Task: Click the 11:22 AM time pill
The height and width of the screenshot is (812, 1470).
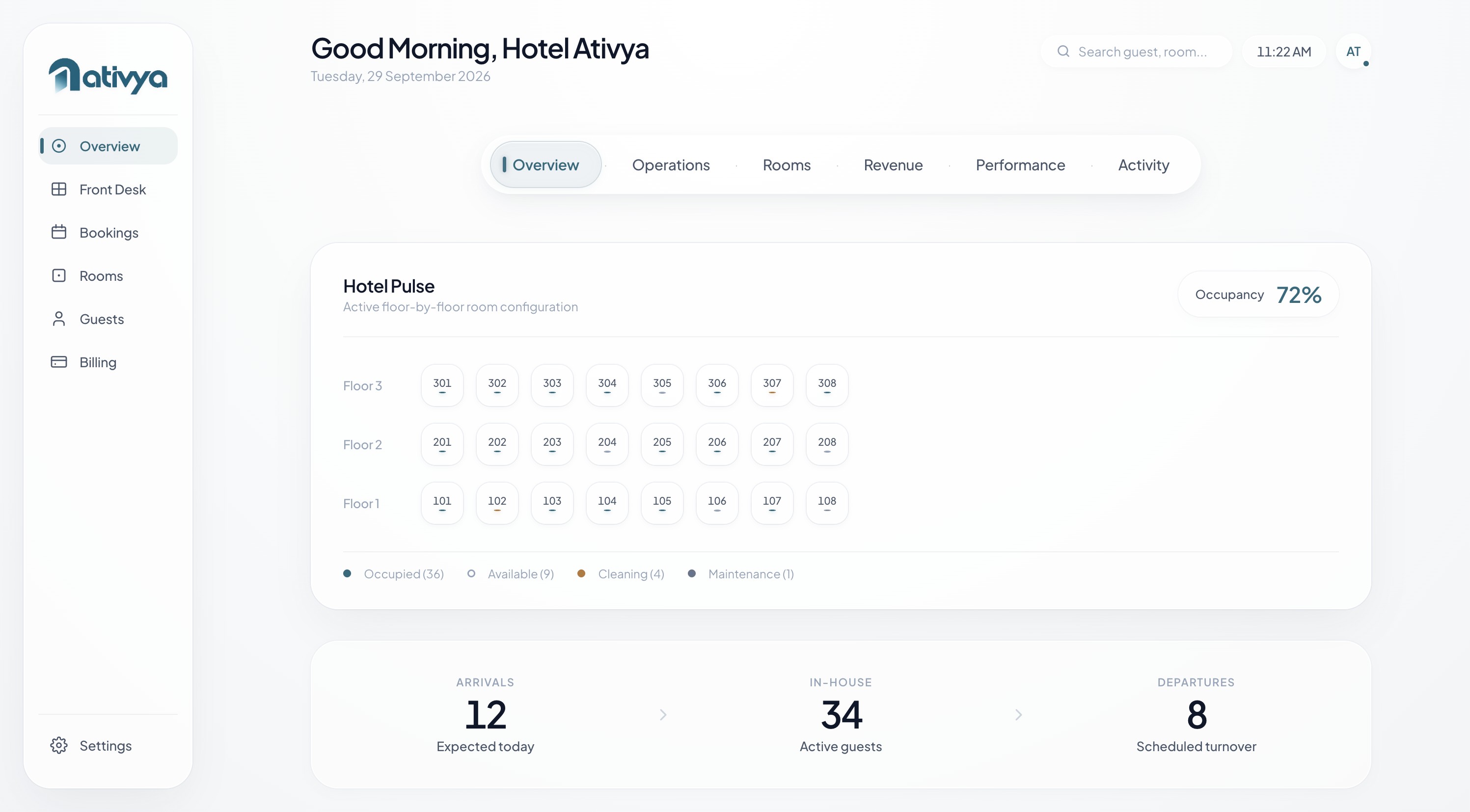Action: pyautogui.click(x=1284, y=52)
